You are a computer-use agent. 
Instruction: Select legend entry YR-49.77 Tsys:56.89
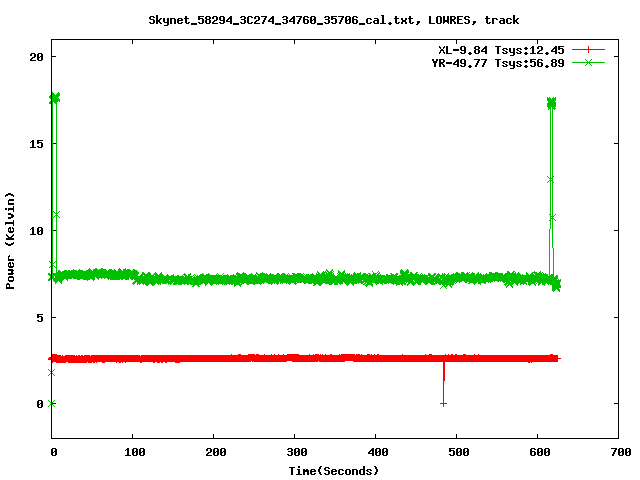[498, 63]
